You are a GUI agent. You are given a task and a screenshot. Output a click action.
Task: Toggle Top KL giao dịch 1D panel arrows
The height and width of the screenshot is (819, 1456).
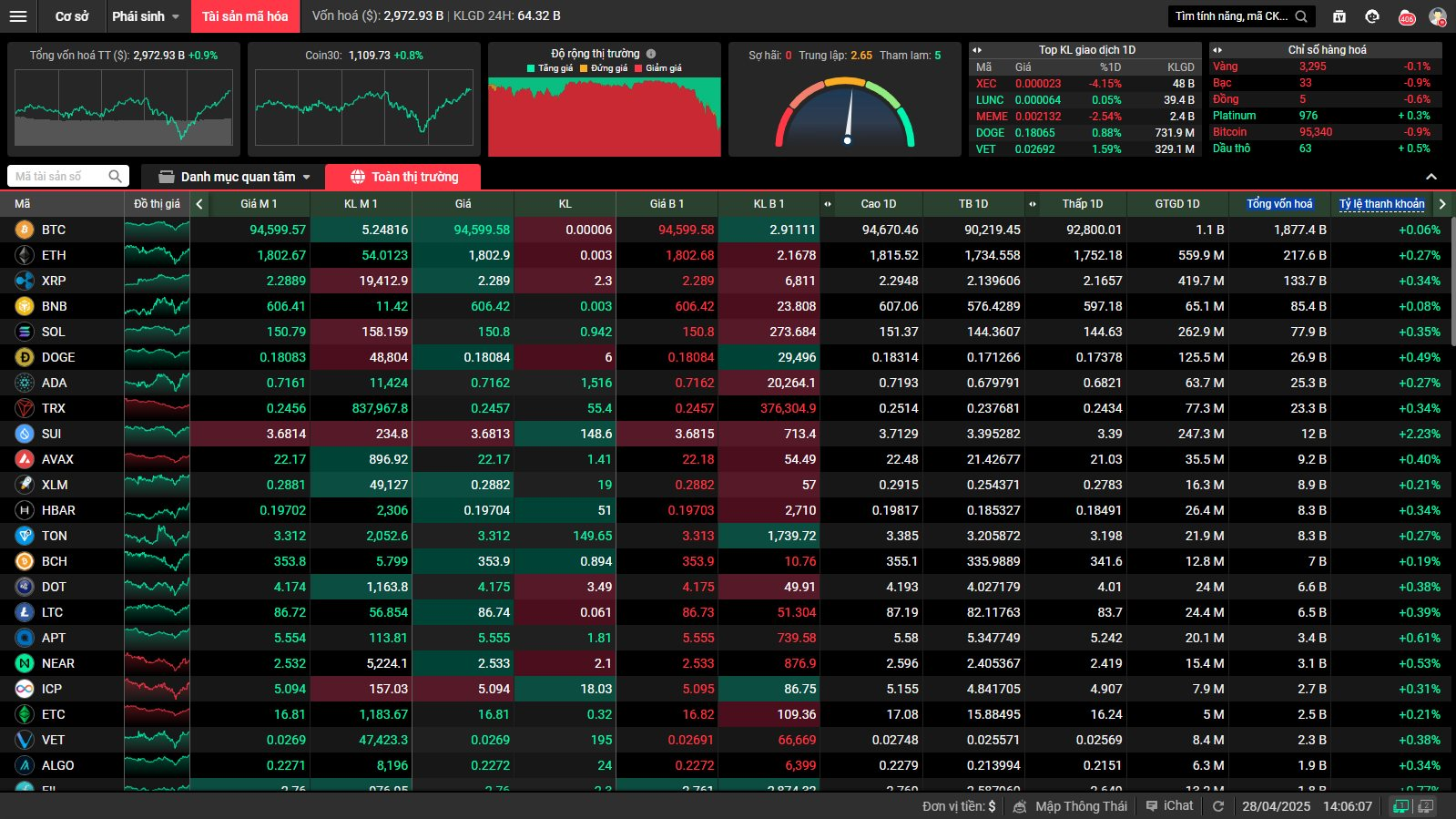point(977,50)
